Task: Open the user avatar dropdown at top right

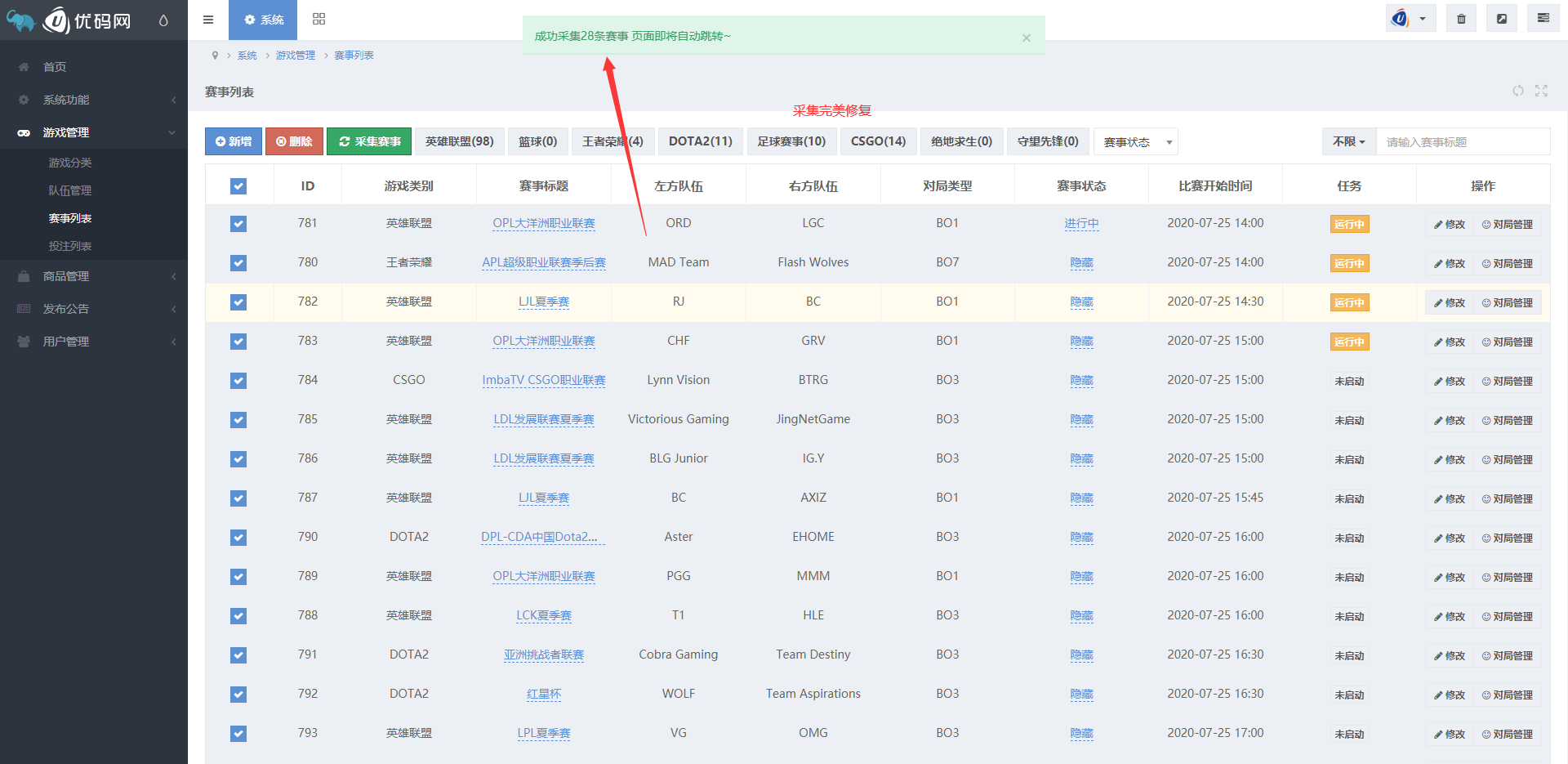Action: [x=1410, y=17]
